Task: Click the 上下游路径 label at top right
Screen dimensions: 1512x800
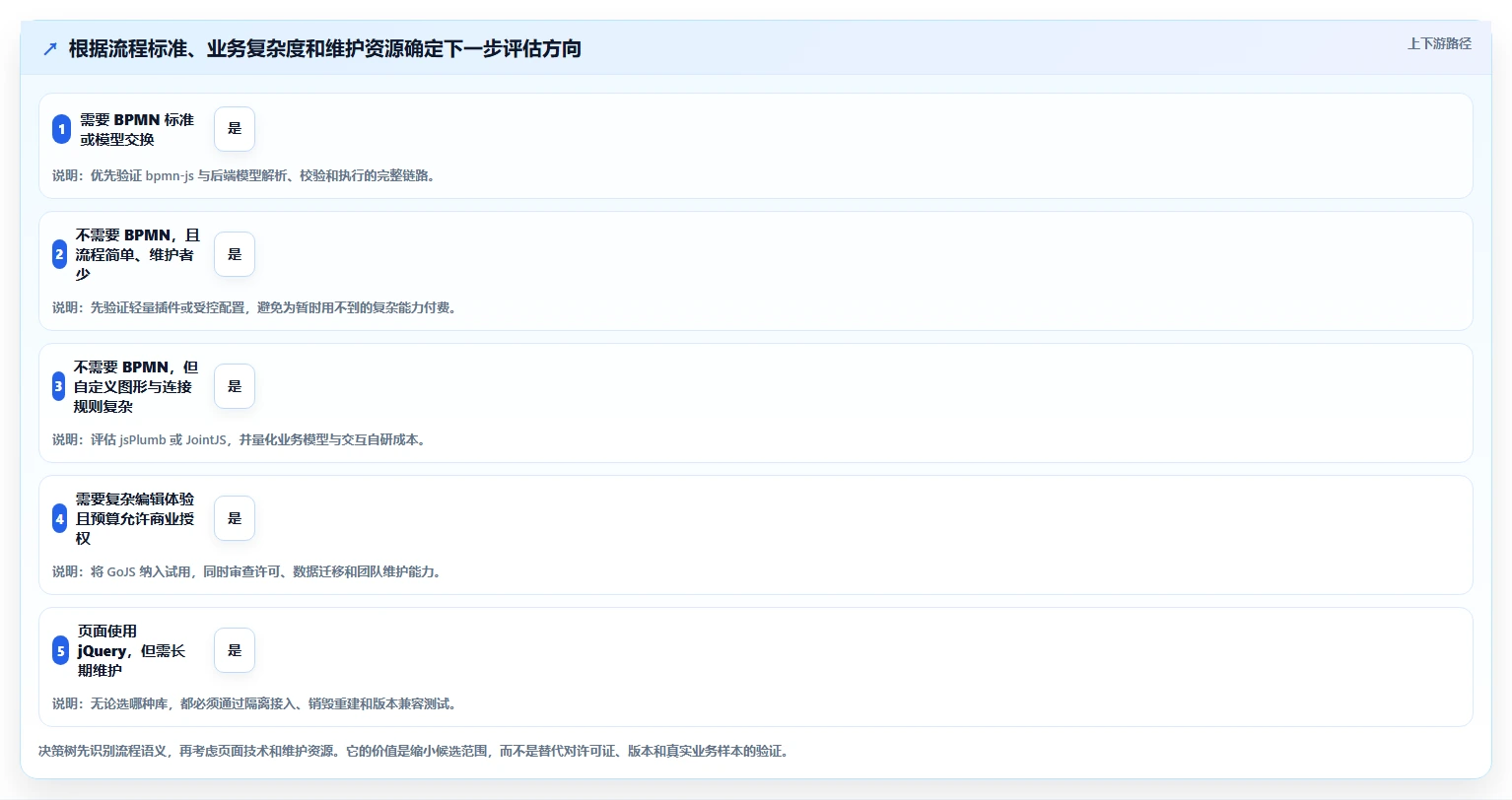Action: (x=1439, y=43)
